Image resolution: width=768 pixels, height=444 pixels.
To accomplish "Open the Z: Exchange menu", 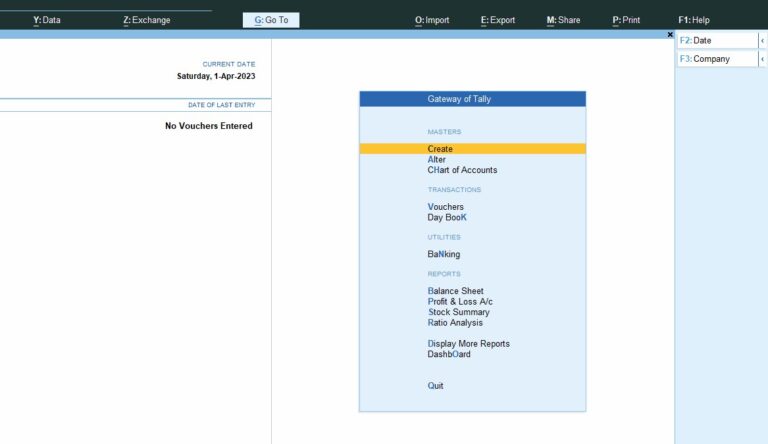I will [146, 20].
